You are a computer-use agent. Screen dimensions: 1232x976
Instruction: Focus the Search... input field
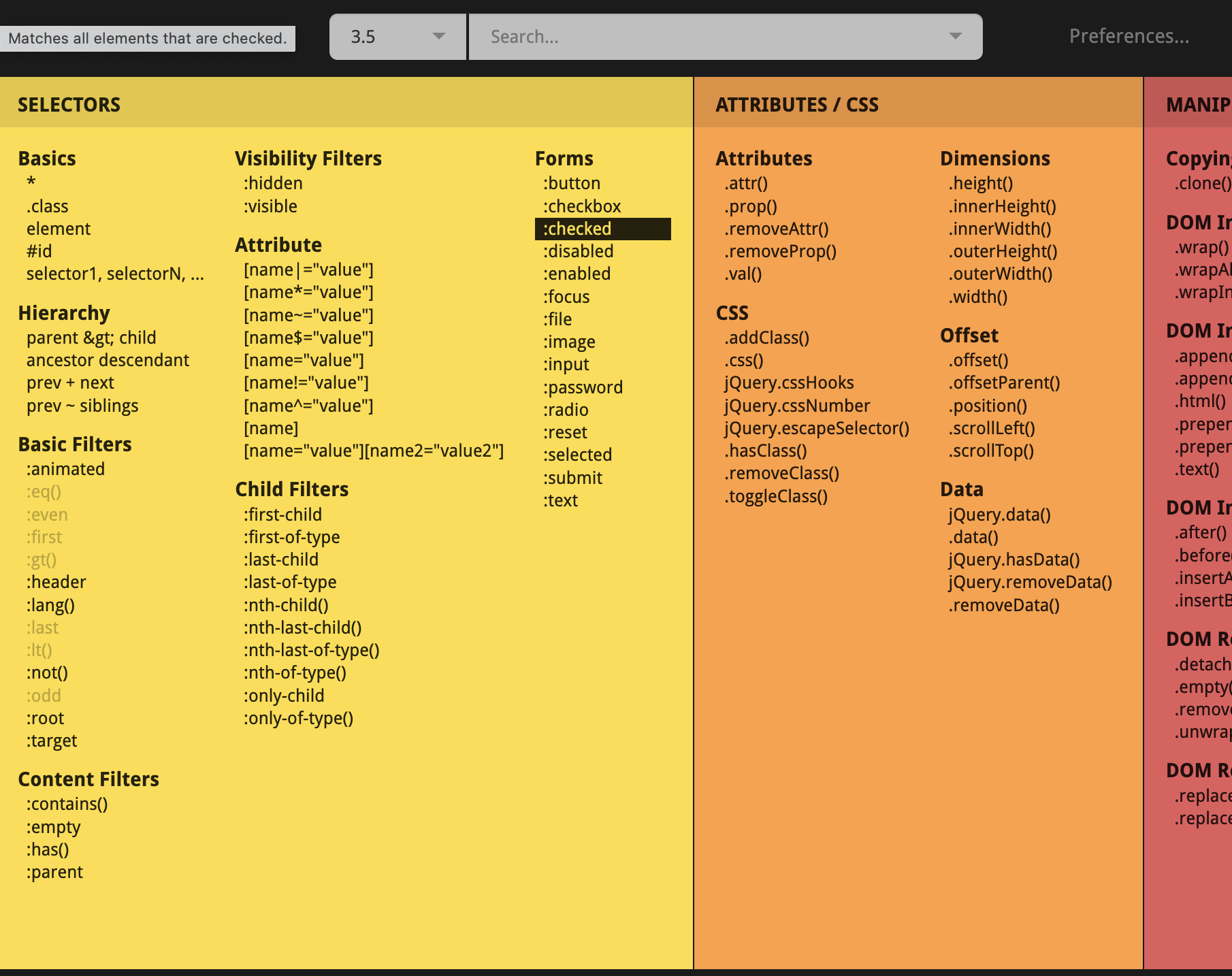coord(726,37)
